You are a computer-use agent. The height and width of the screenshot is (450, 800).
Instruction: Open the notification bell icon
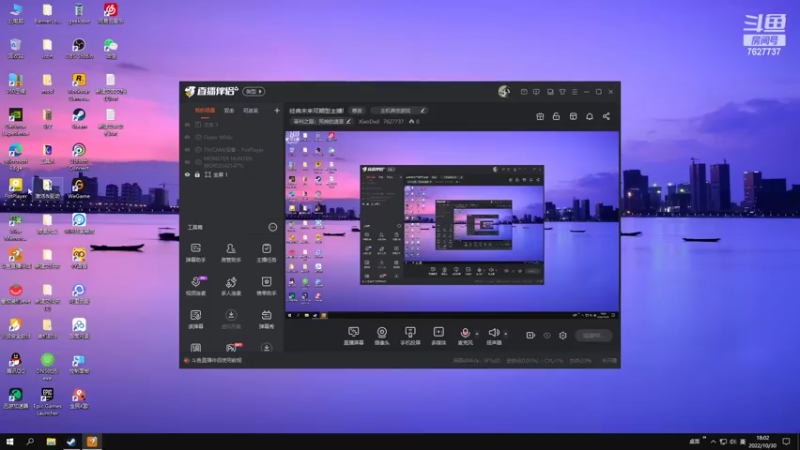coord(589,116)
